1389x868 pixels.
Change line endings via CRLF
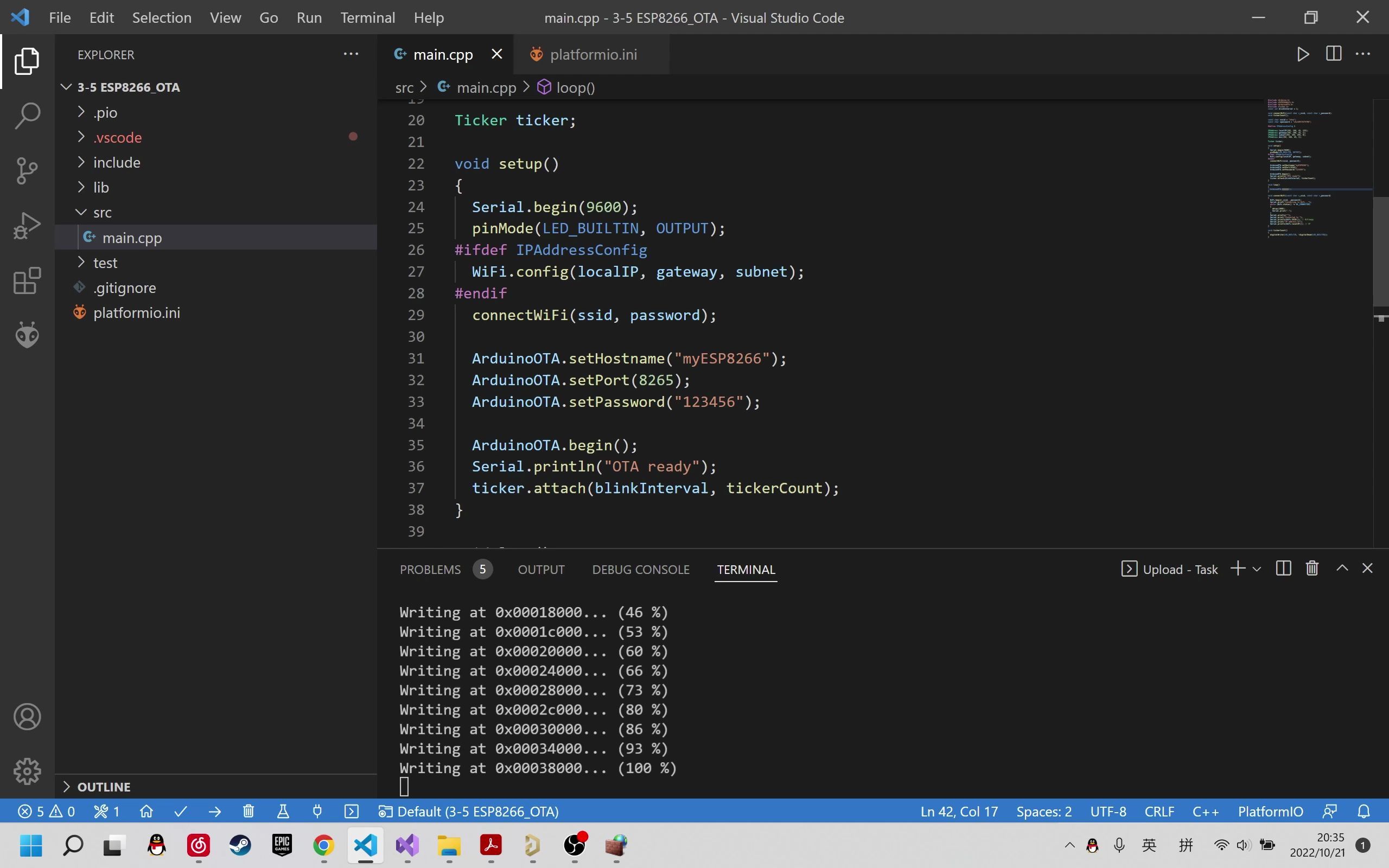1159,811
